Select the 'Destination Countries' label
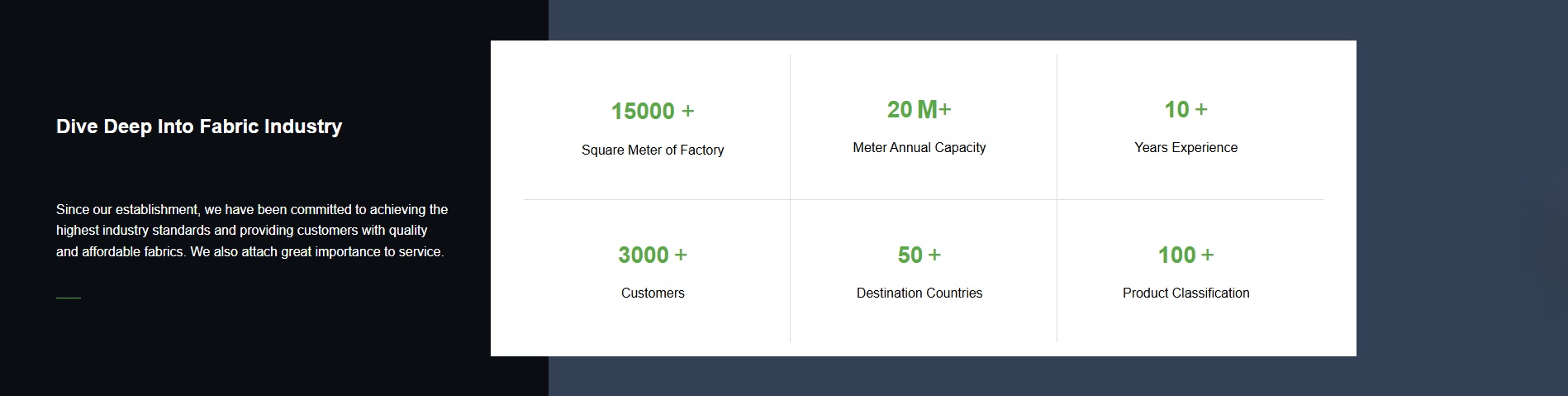Screen dimensions: 1568x396 919,293
